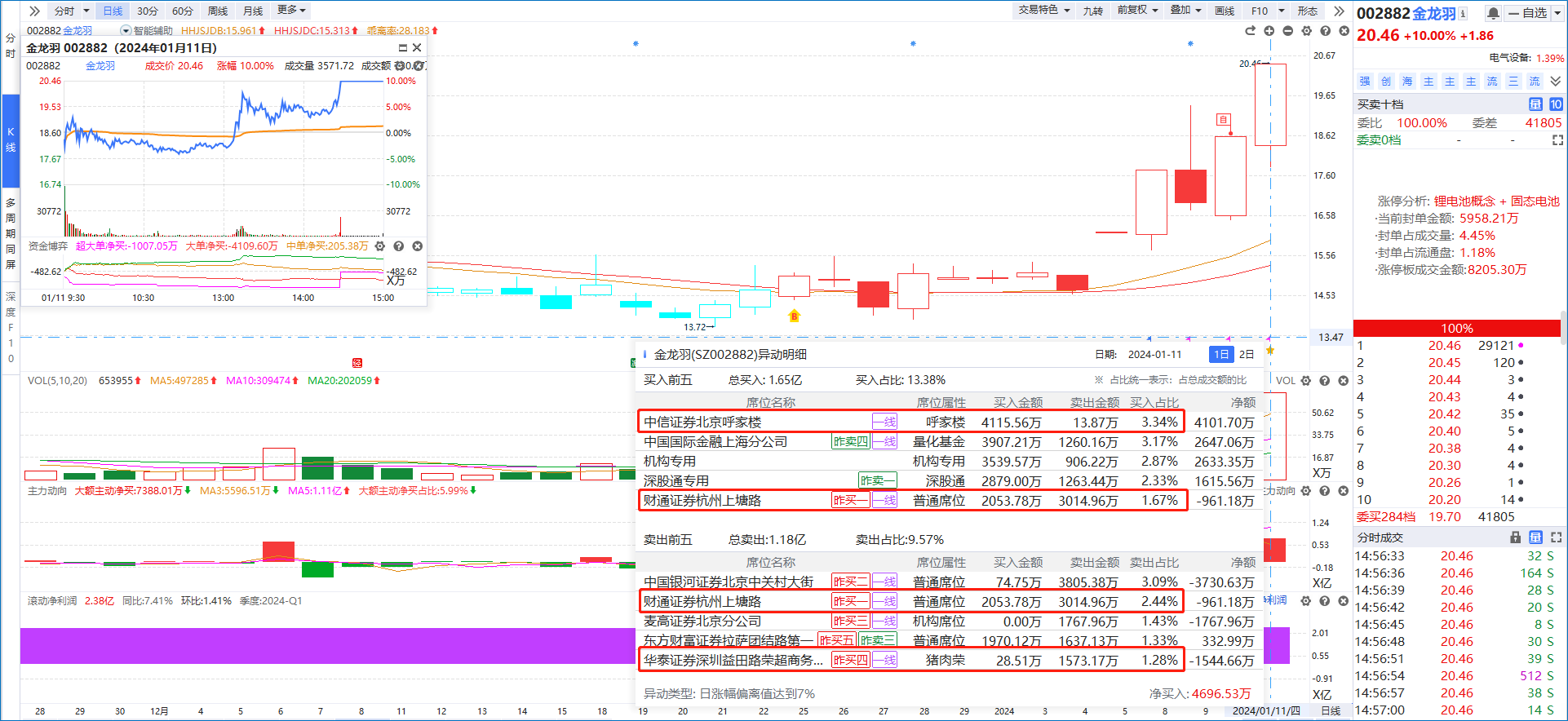1568x721 pixels.
Task: Open the 叠加 overlay dropdown
Action: [x=1186, y=10]
